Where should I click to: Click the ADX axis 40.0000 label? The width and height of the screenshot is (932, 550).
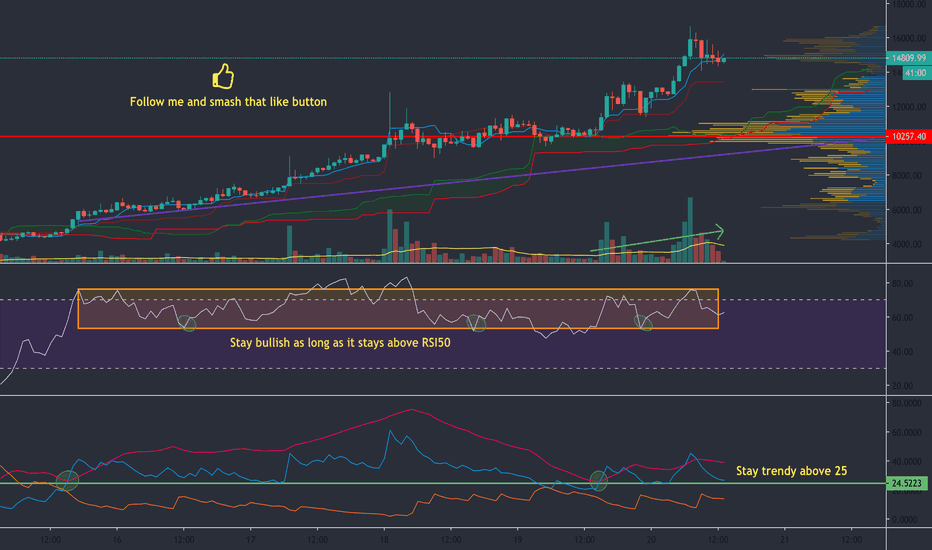pyautogui.click(x=906, y=461)
